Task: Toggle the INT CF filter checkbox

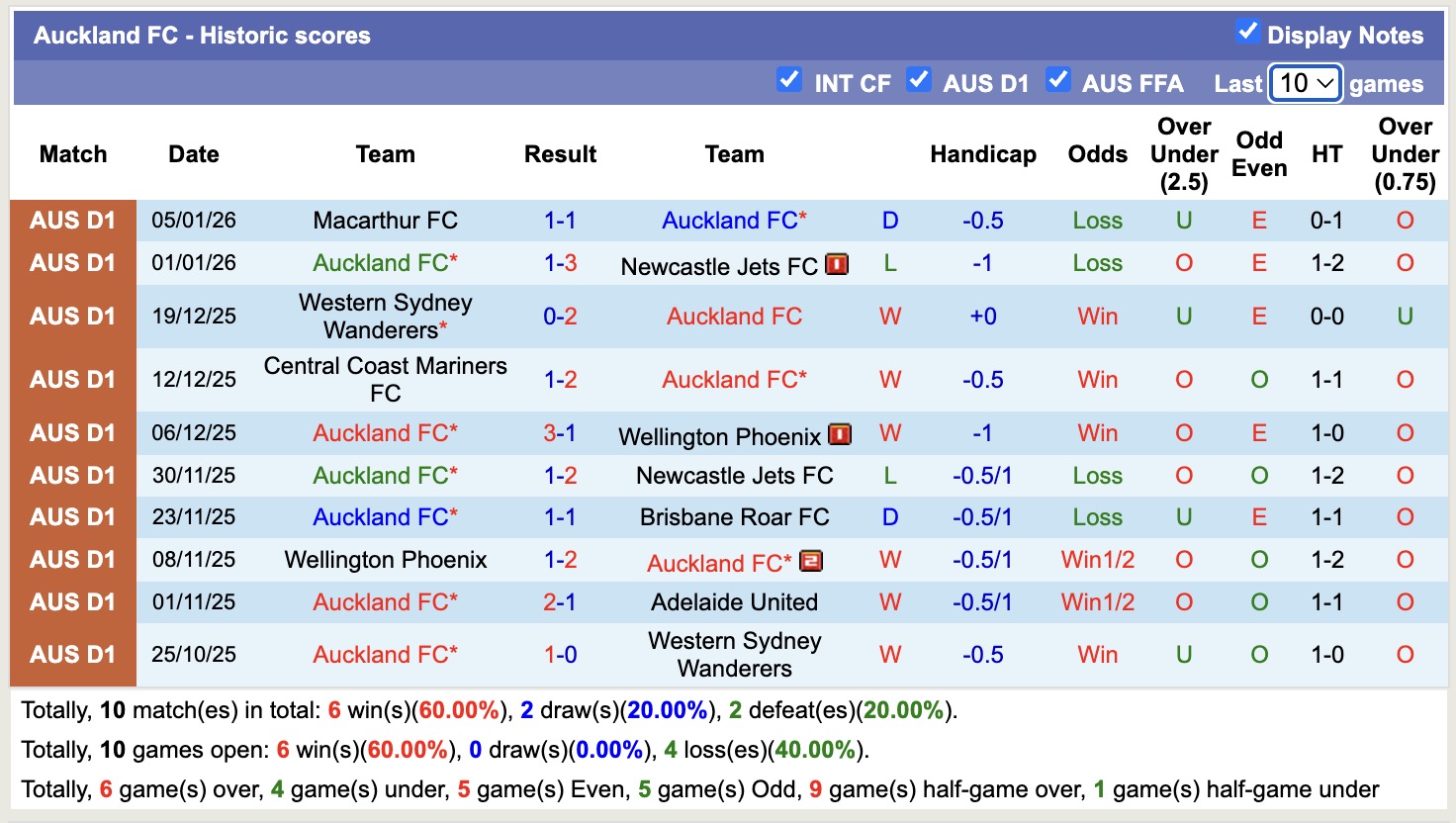Action: tap(788, 81)
